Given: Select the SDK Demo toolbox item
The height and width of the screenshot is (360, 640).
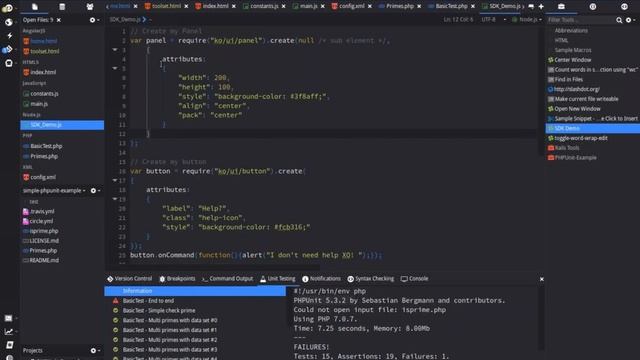Looking at the screenshot, I should (593, 129).
